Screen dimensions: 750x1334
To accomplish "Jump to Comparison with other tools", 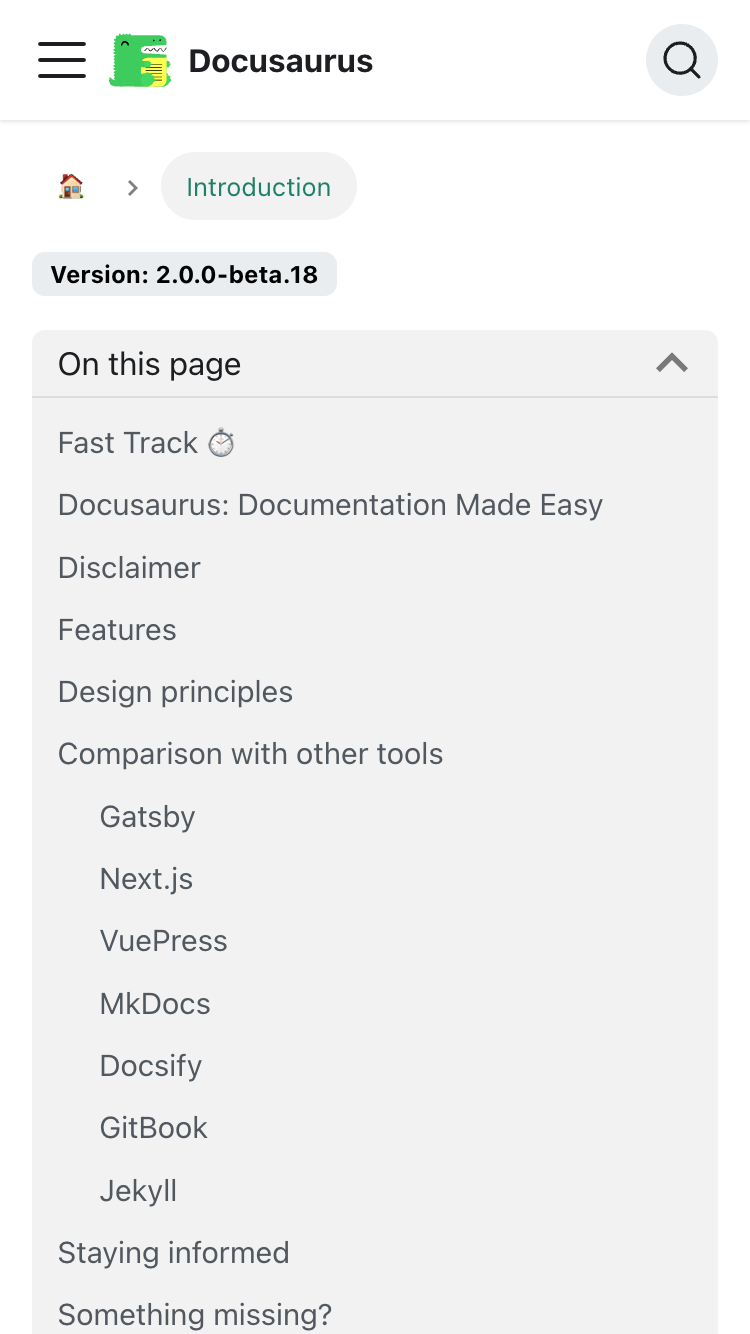I will click(250, 753).
